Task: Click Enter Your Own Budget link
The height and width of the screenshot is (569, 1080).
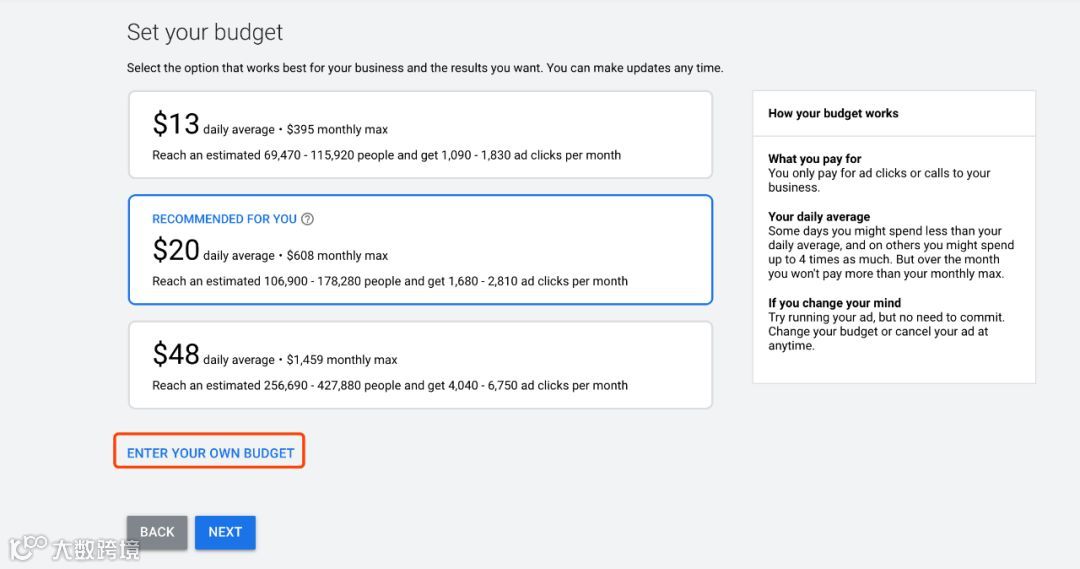Action: click(x=210, y=453)
